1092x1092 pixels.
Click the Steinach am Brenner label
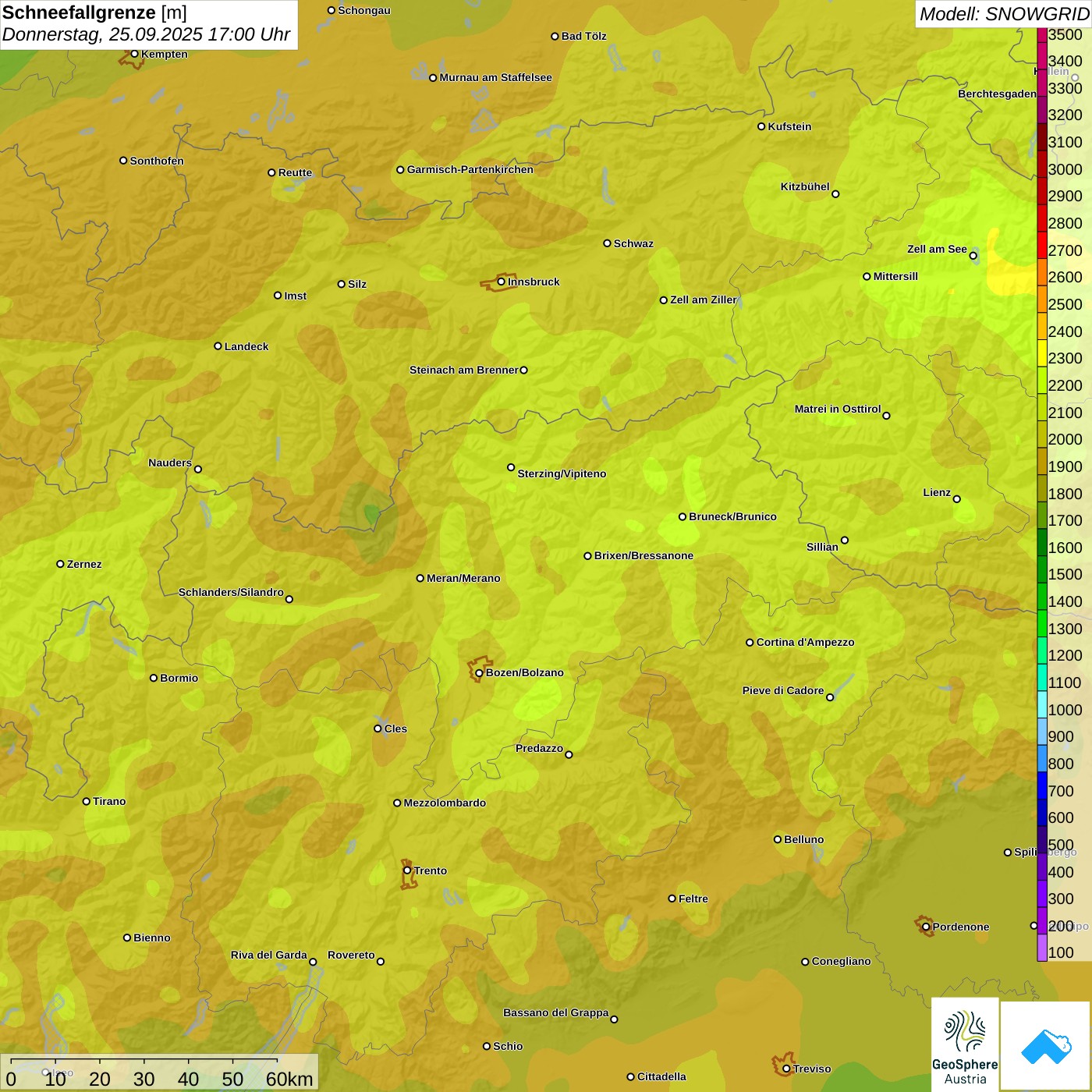click(x=464, y=370)
